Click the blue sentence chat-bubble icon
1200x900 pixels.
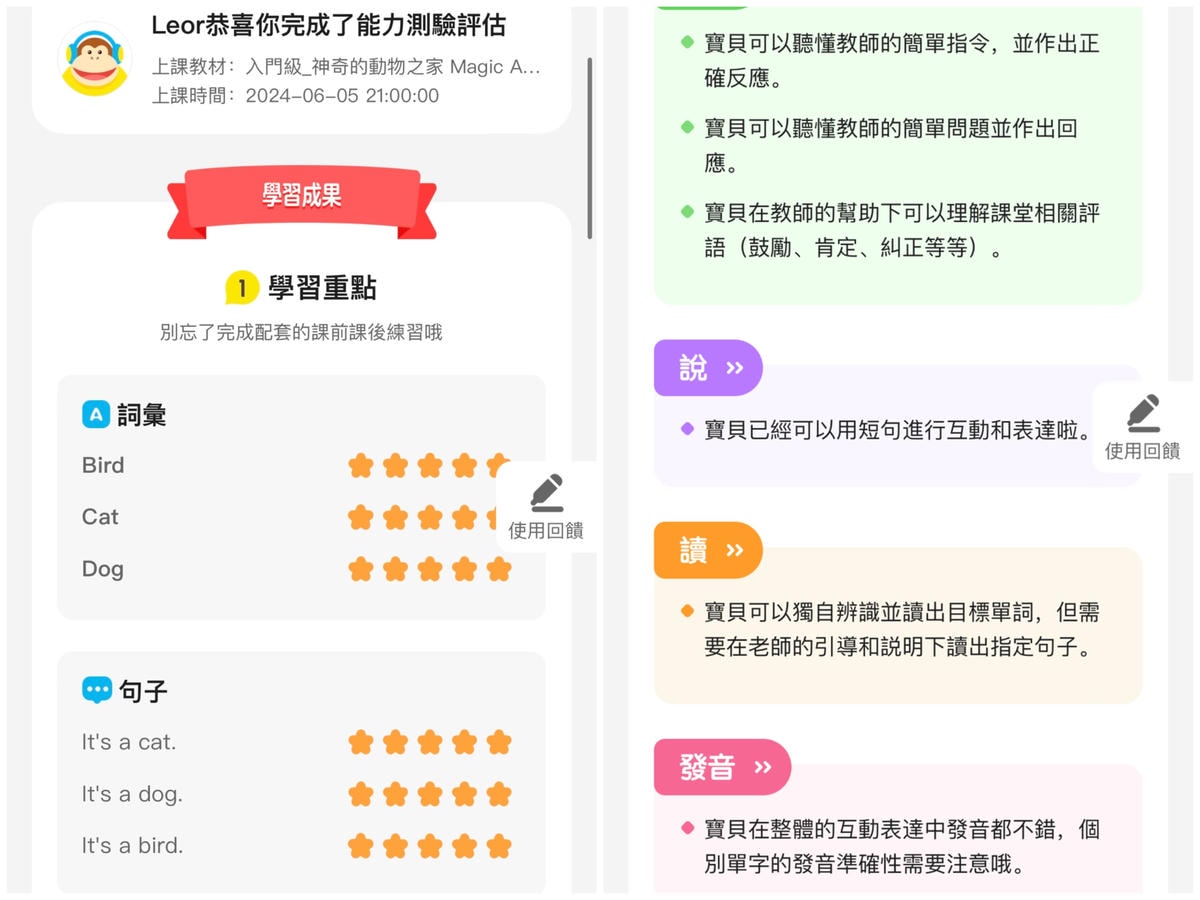point(96,690)
